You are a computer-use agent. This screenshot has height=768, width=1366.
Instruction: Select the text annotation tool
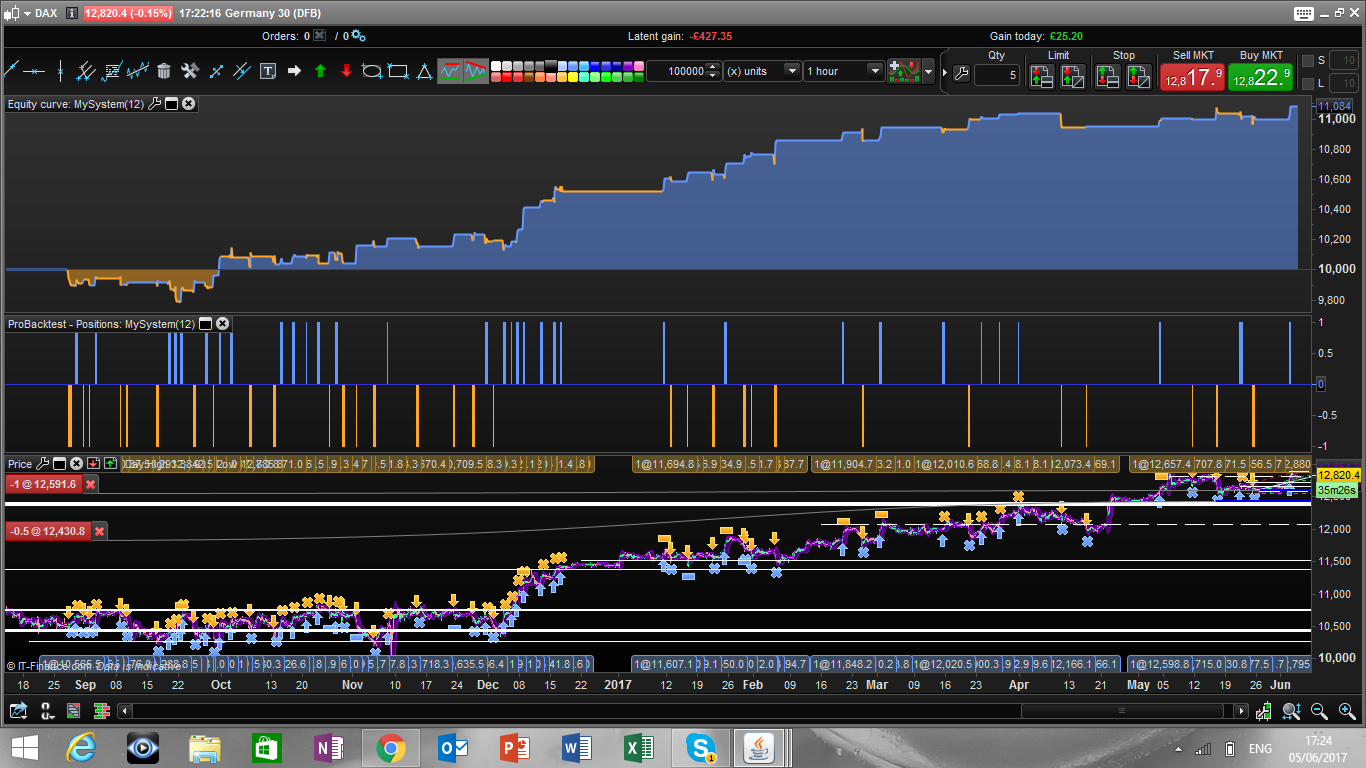268,71
